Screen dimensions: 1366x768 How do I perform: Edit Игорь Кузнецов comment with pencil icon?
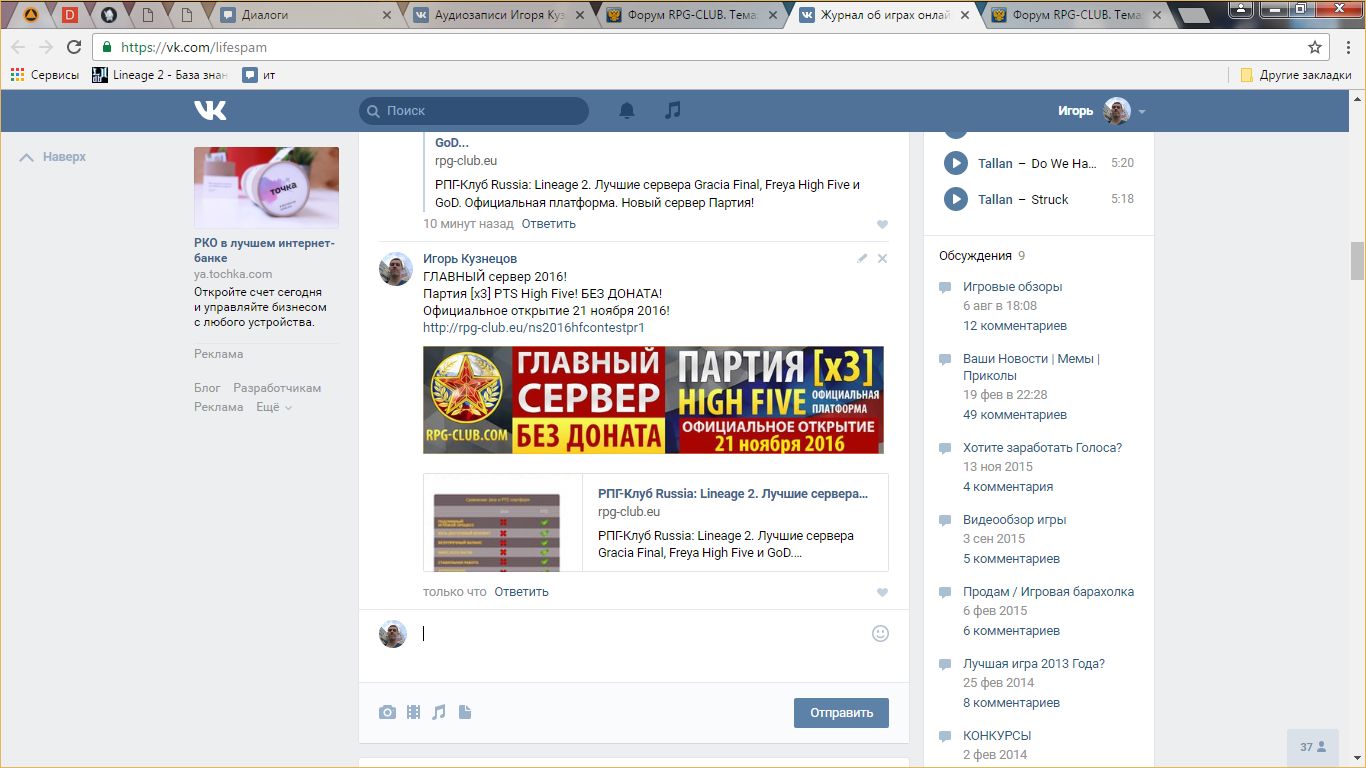click(x=862, y=258)
